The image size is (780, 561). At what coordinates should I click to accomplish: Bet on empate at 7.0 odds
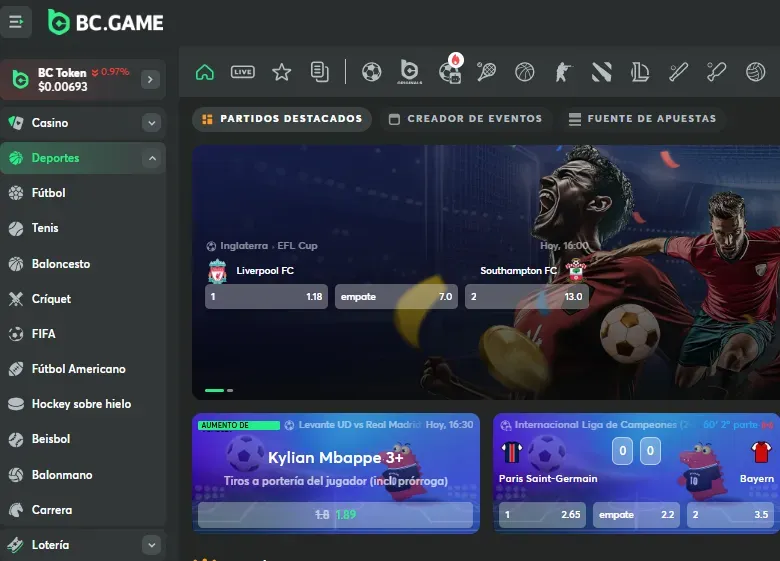tap(396, 297)
